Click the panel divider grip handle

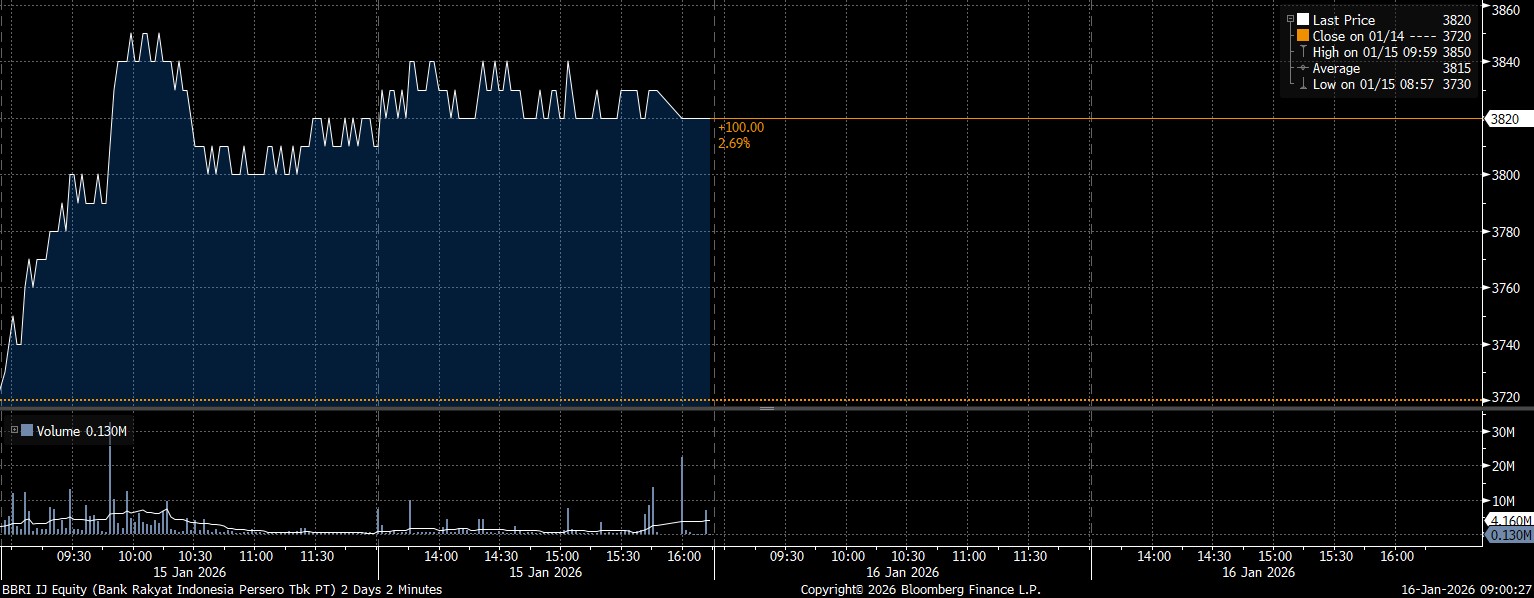click(x=767, y=408)
